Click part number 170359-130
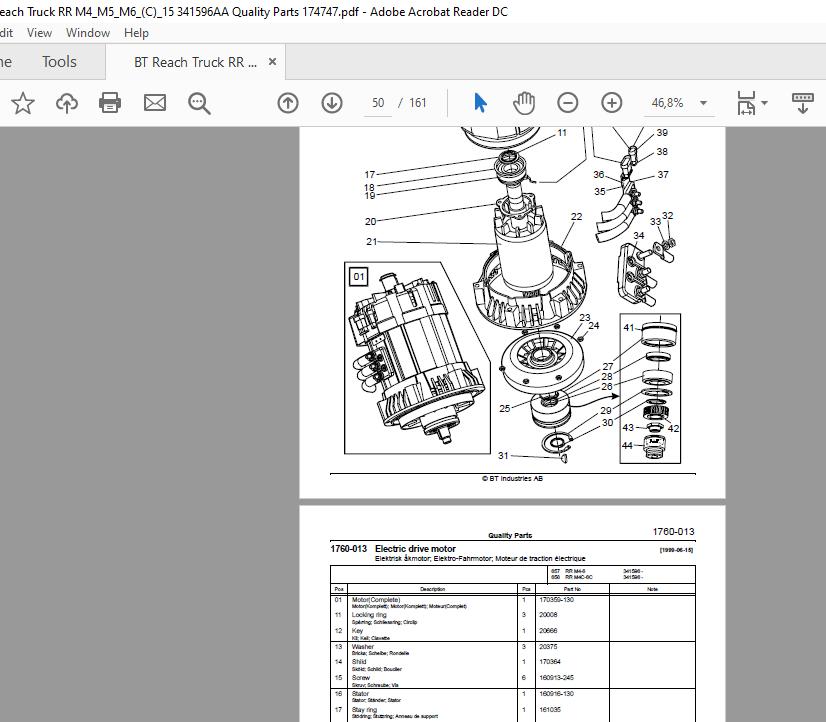Viewport: 826px width, 722px height. [x=556, y=600]
